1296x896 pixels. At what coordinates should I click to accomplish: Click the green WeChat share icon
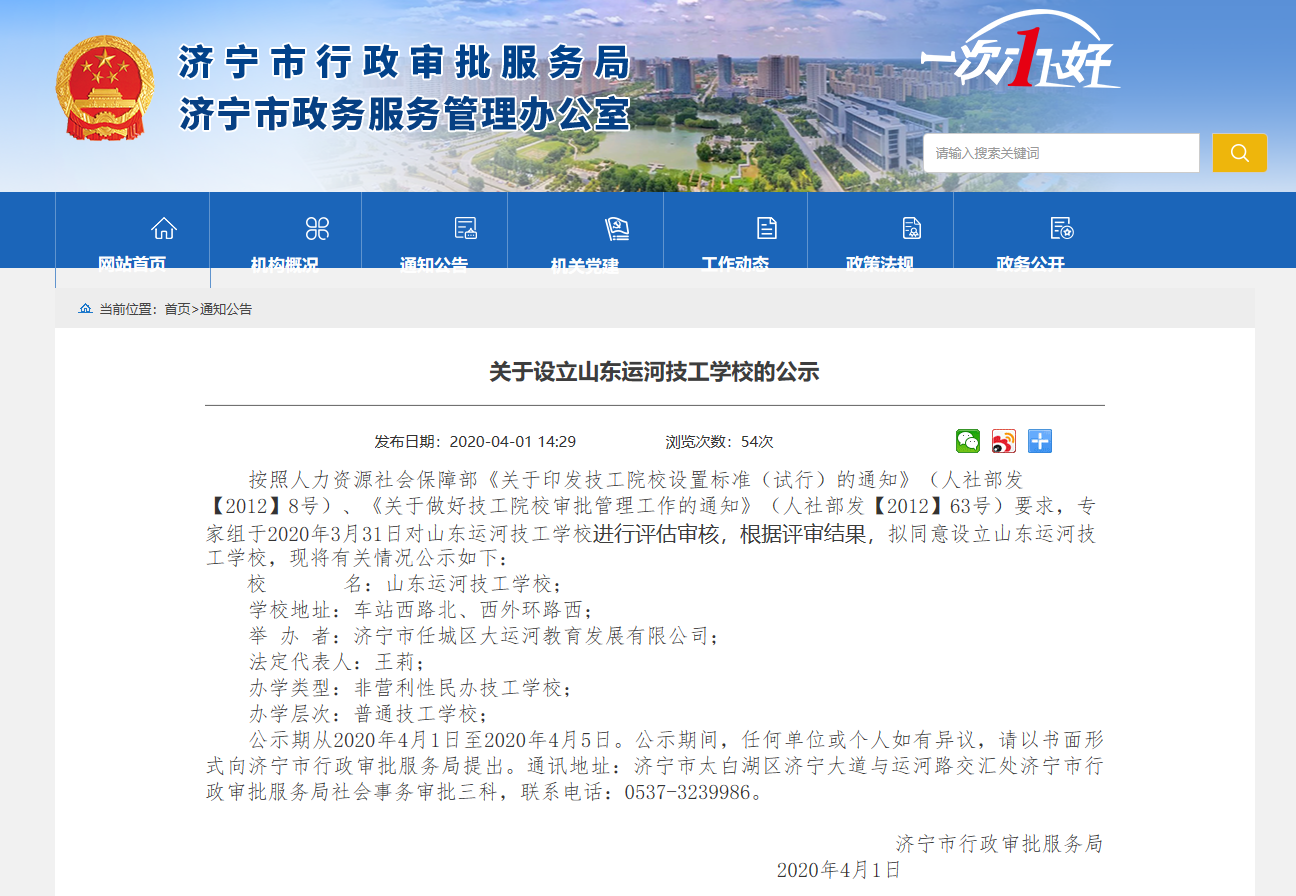(967, 441)
